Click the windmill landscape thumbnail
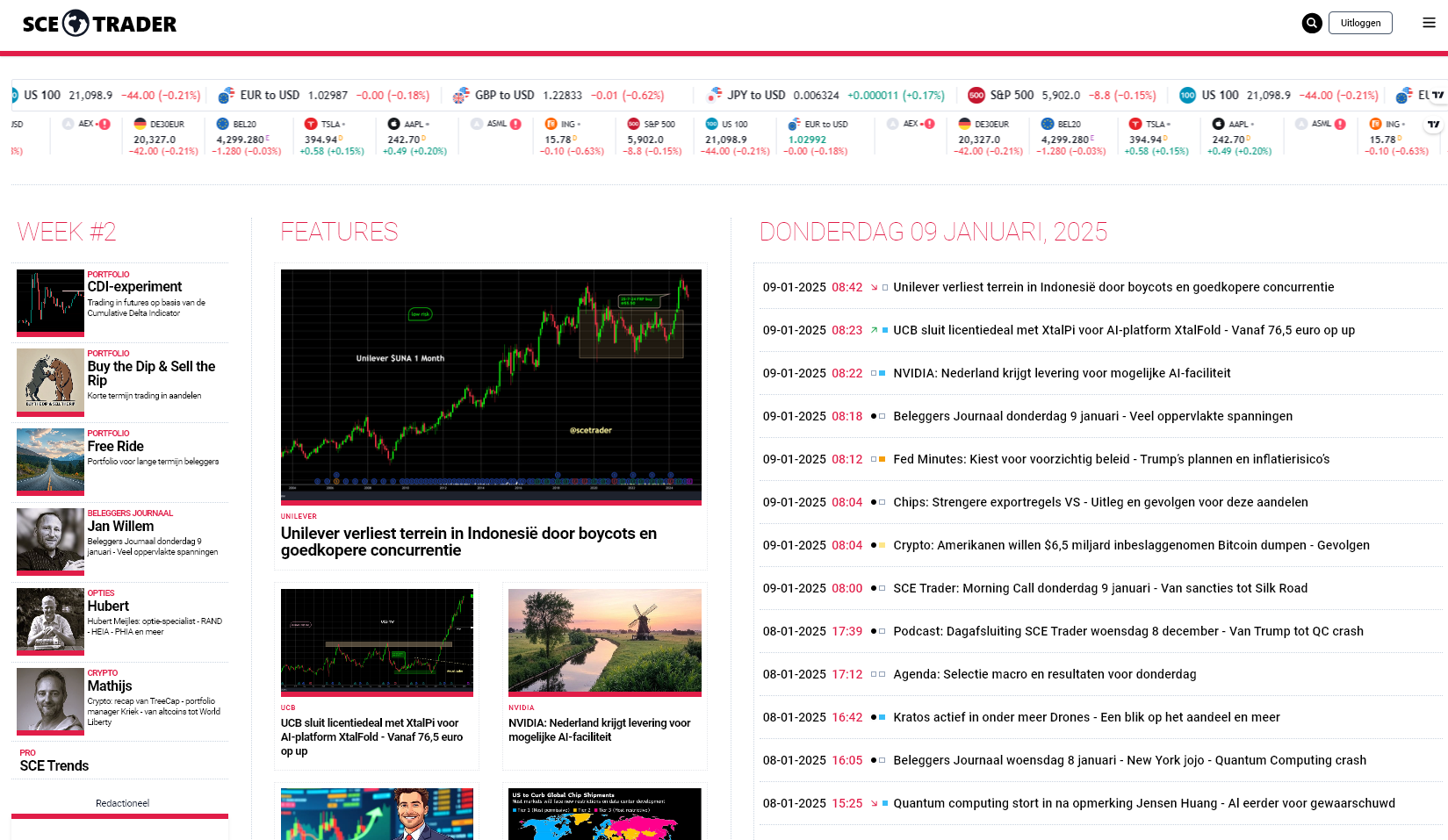The height and width of the screenshot is (840, 1448). (x=605, y=643)
